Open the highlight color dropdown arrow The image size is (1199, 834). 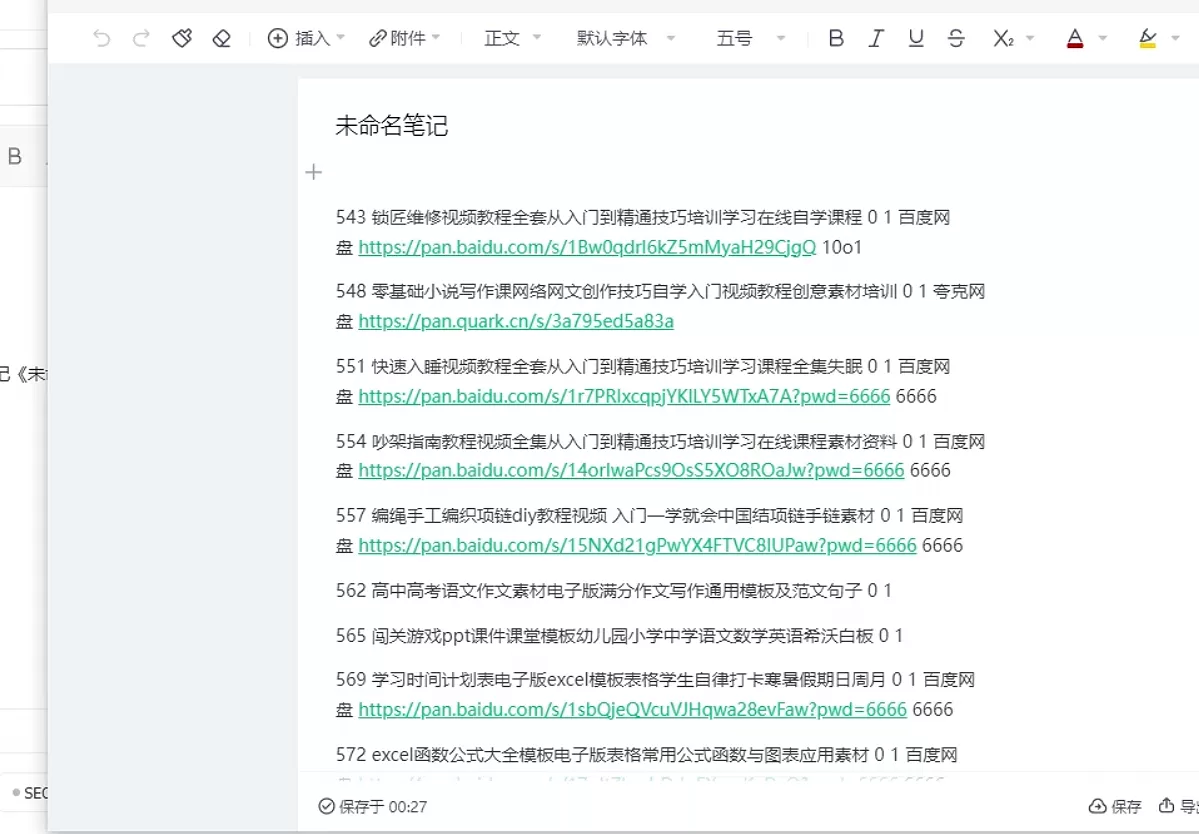pyautogui.click(x=1175, y=38)
